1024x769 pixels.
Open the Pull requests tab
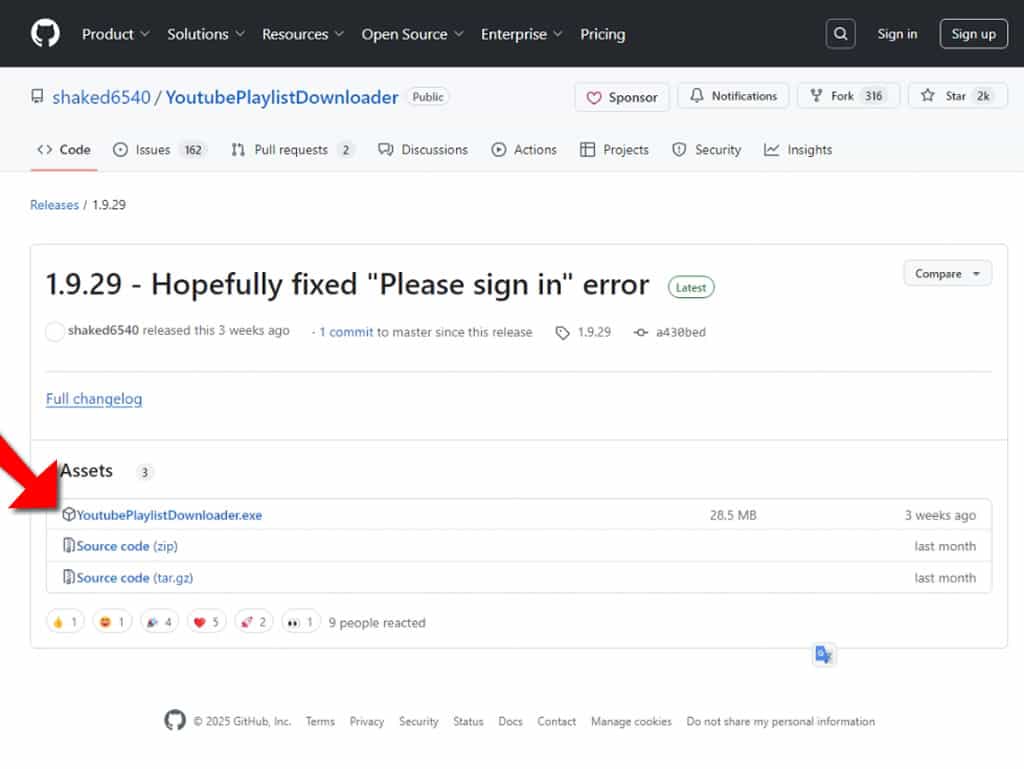[x=292, y=149]
